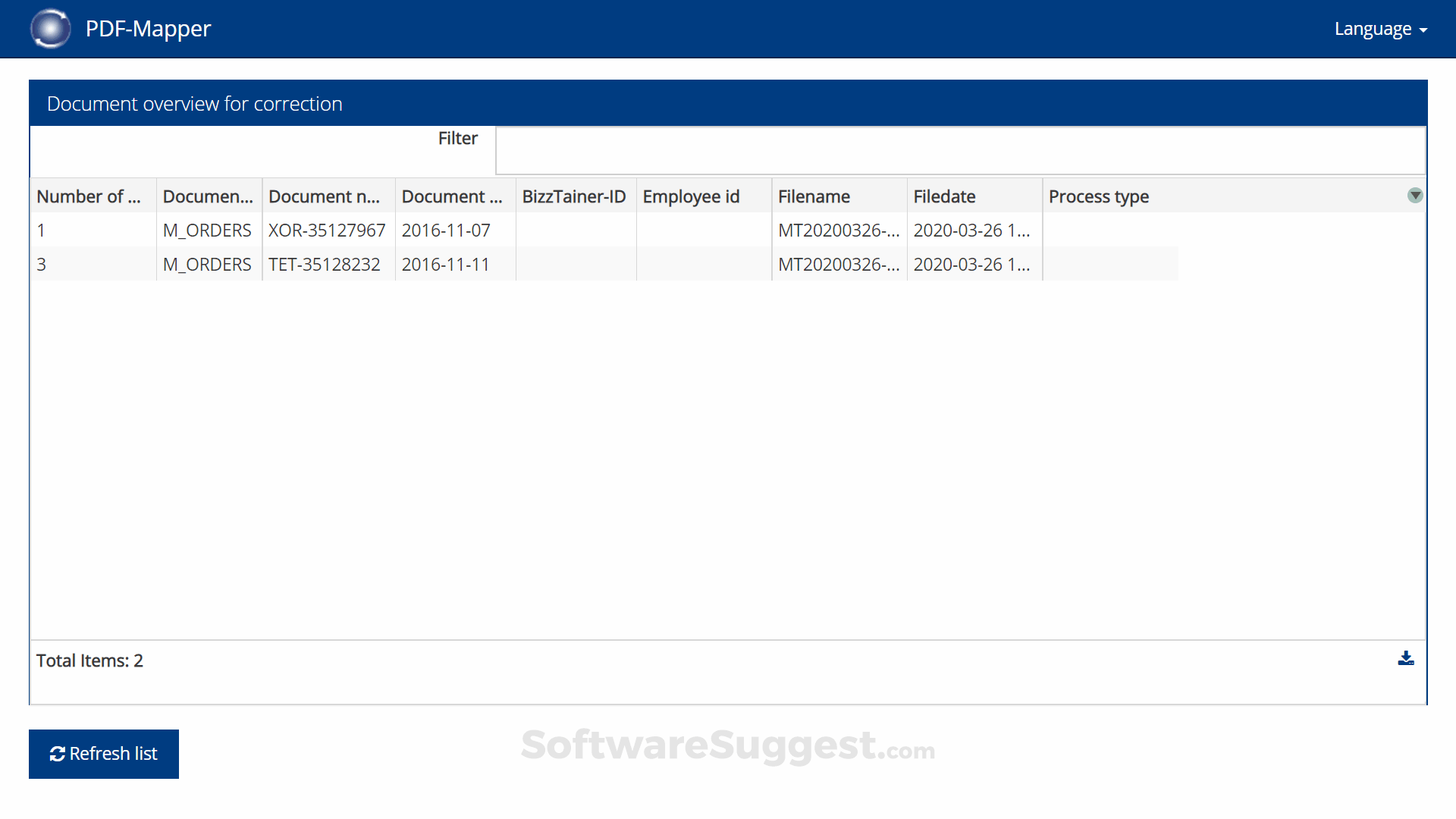
Task: Click inside the Filter text field
Action: click(959, 150)
